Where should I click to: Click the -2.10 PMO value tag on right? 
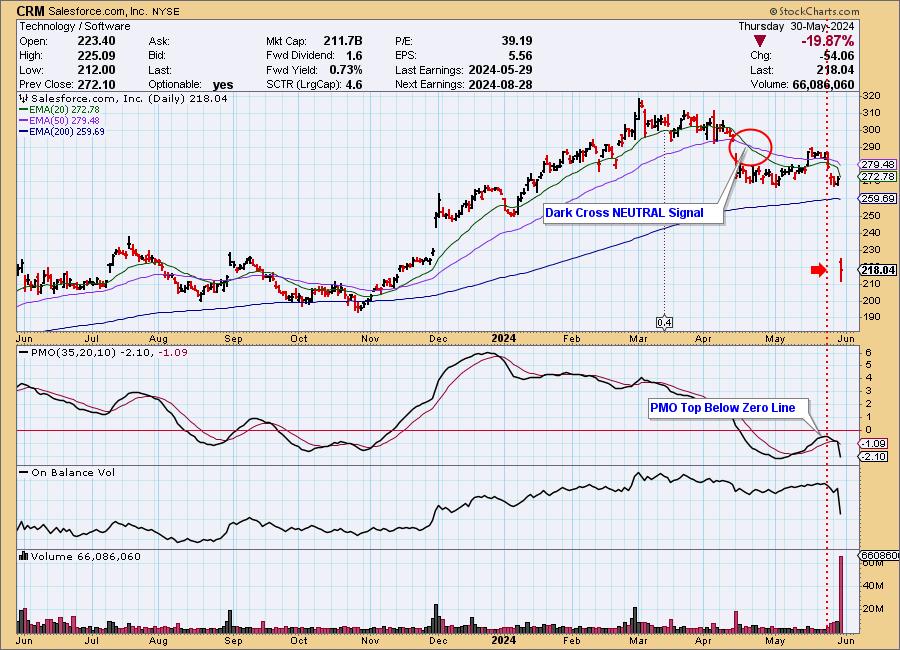[874, 456]
